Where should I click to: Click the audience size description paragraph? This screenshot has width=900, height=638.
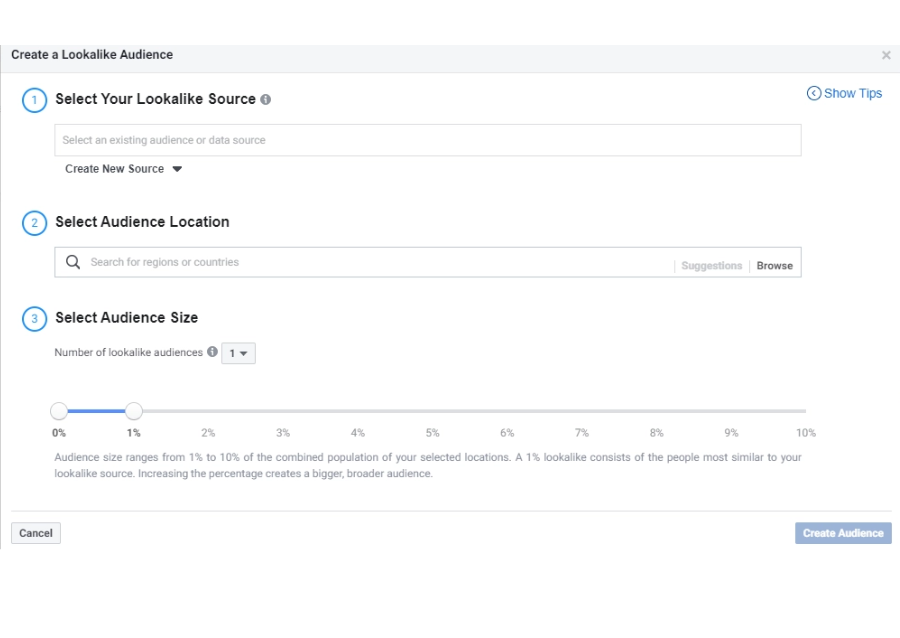point(428,465)
